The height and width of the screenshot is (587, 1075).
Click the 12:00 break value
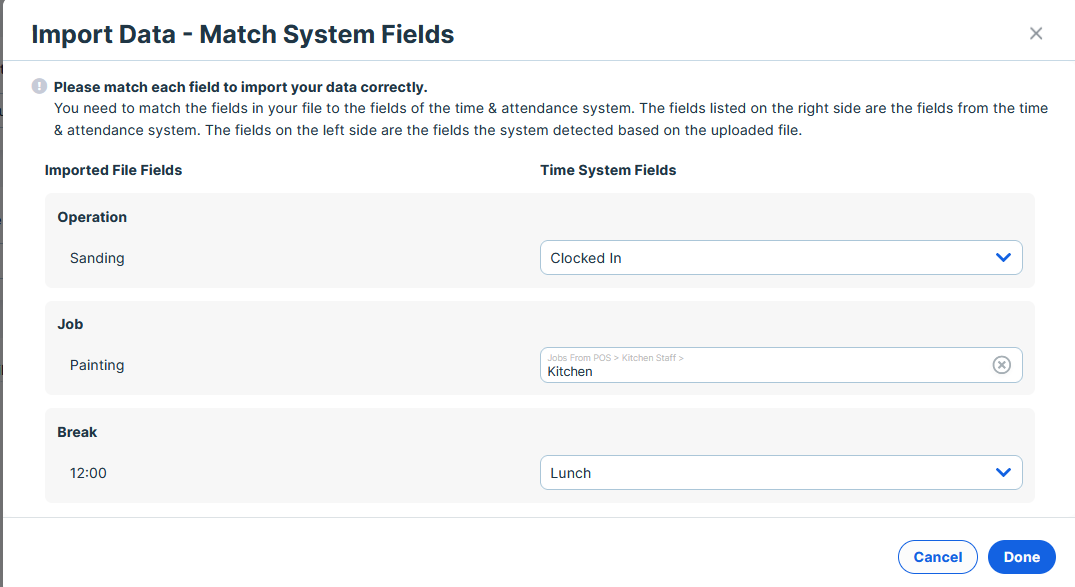[88, 473]
